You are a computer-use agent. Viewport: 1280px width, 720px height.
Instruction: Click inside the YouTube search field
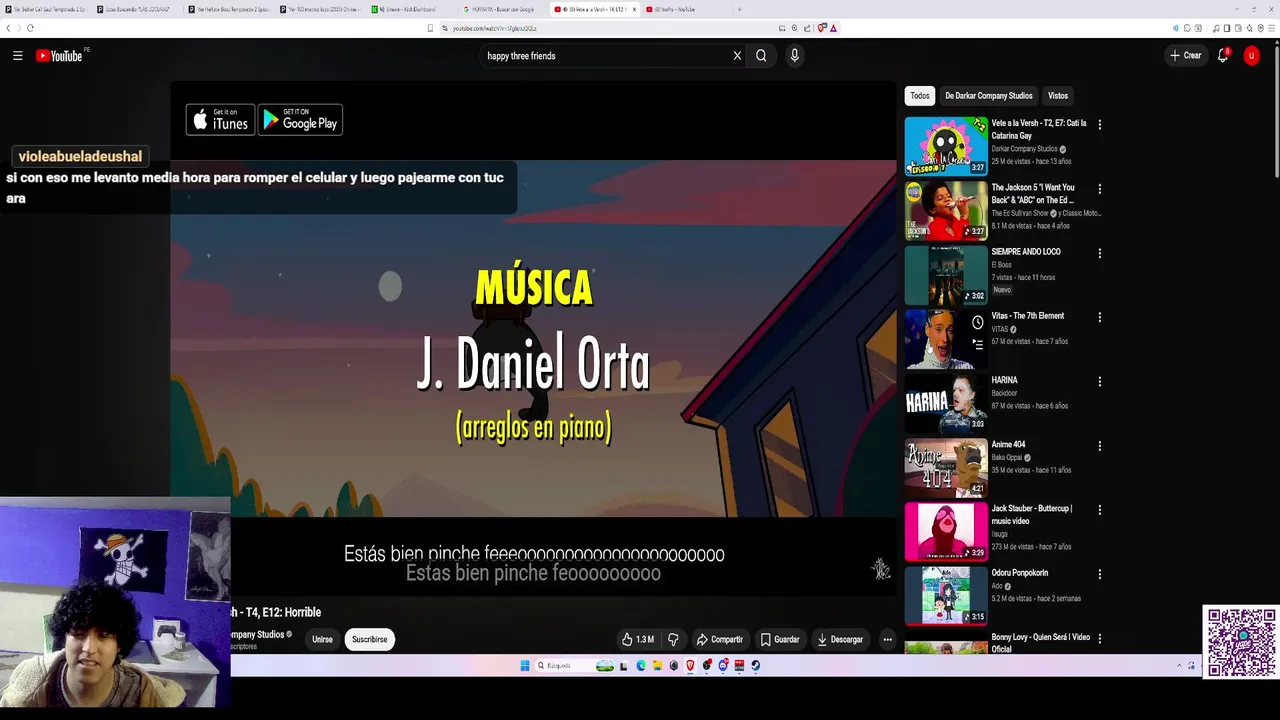point(605,56)
